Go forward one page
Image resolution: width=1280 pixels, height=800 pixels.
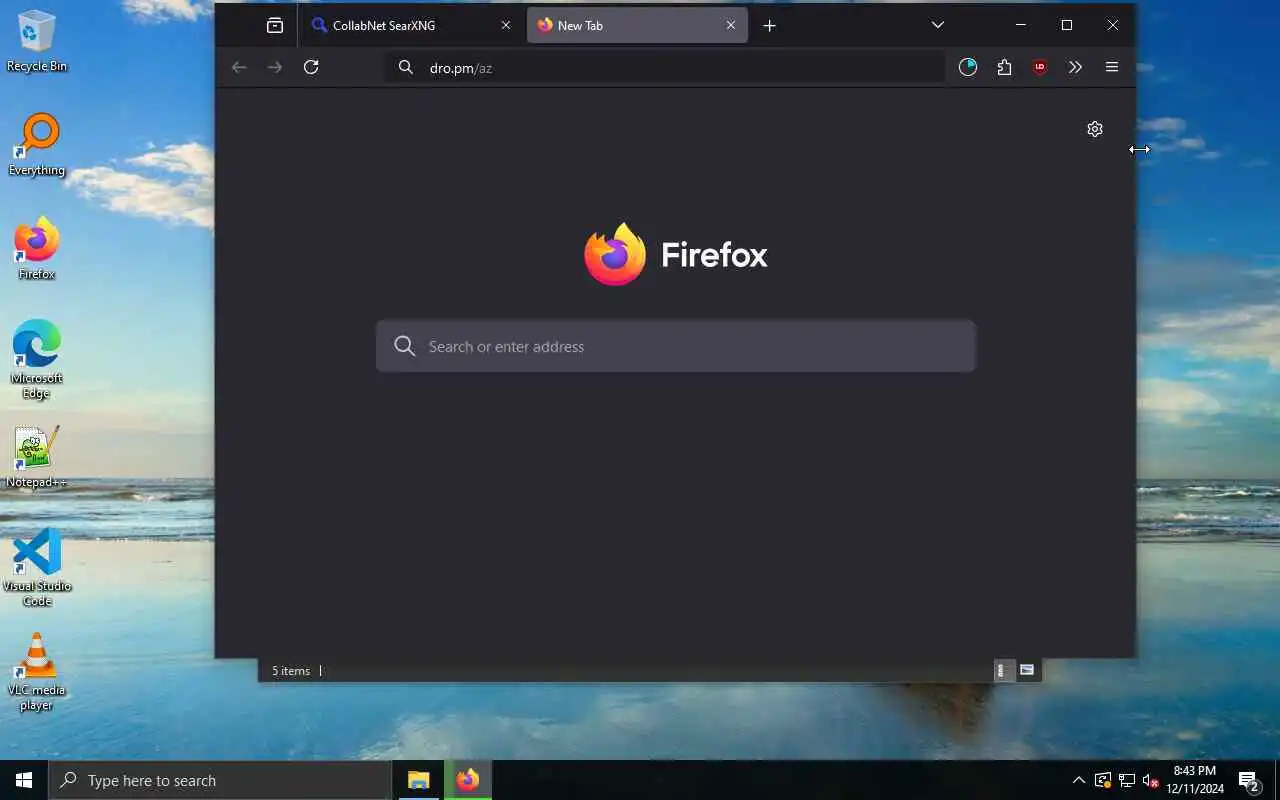[275, 67]
